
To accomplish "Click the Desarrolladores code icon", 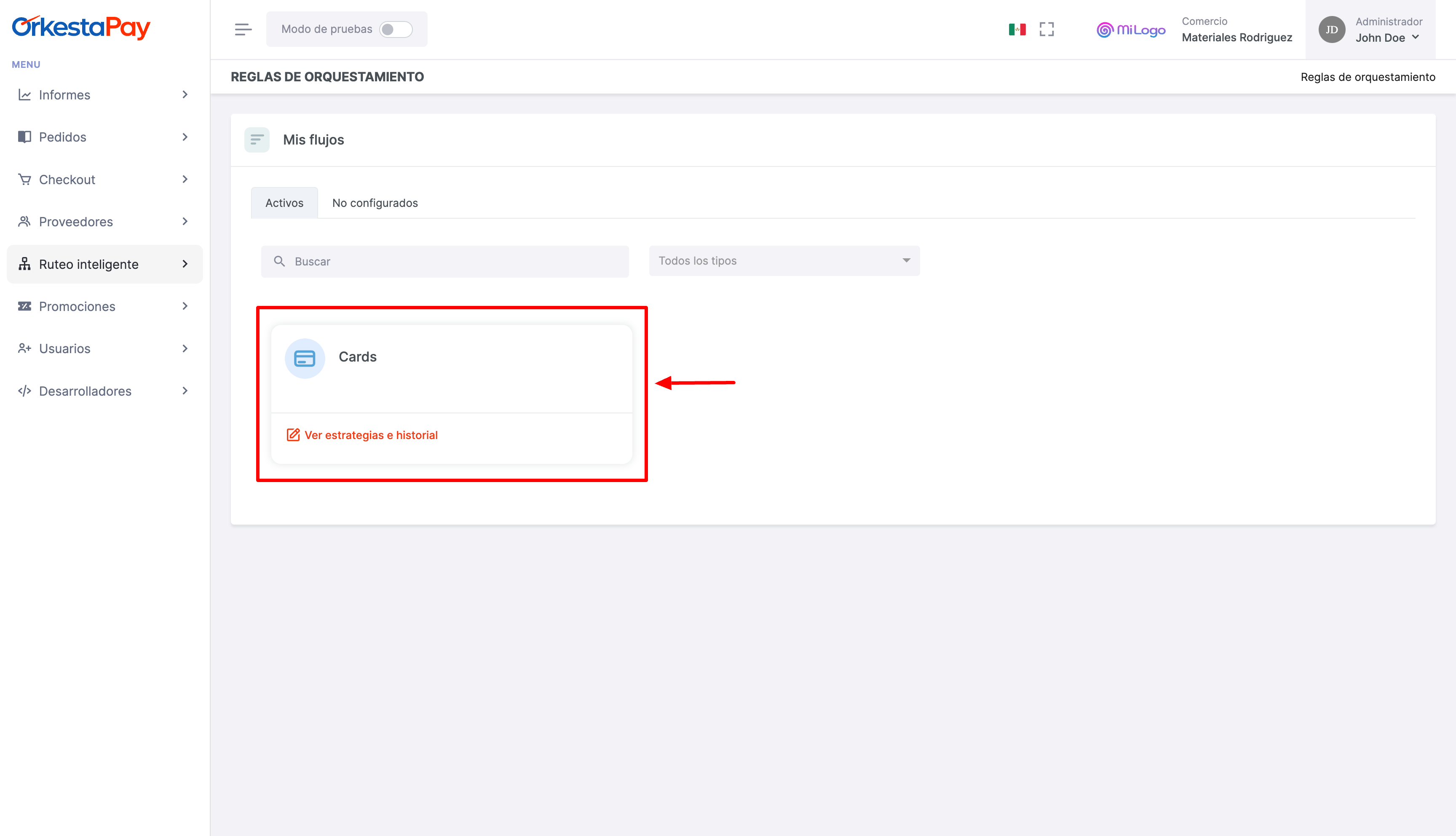I will click(x=25, y=391).
